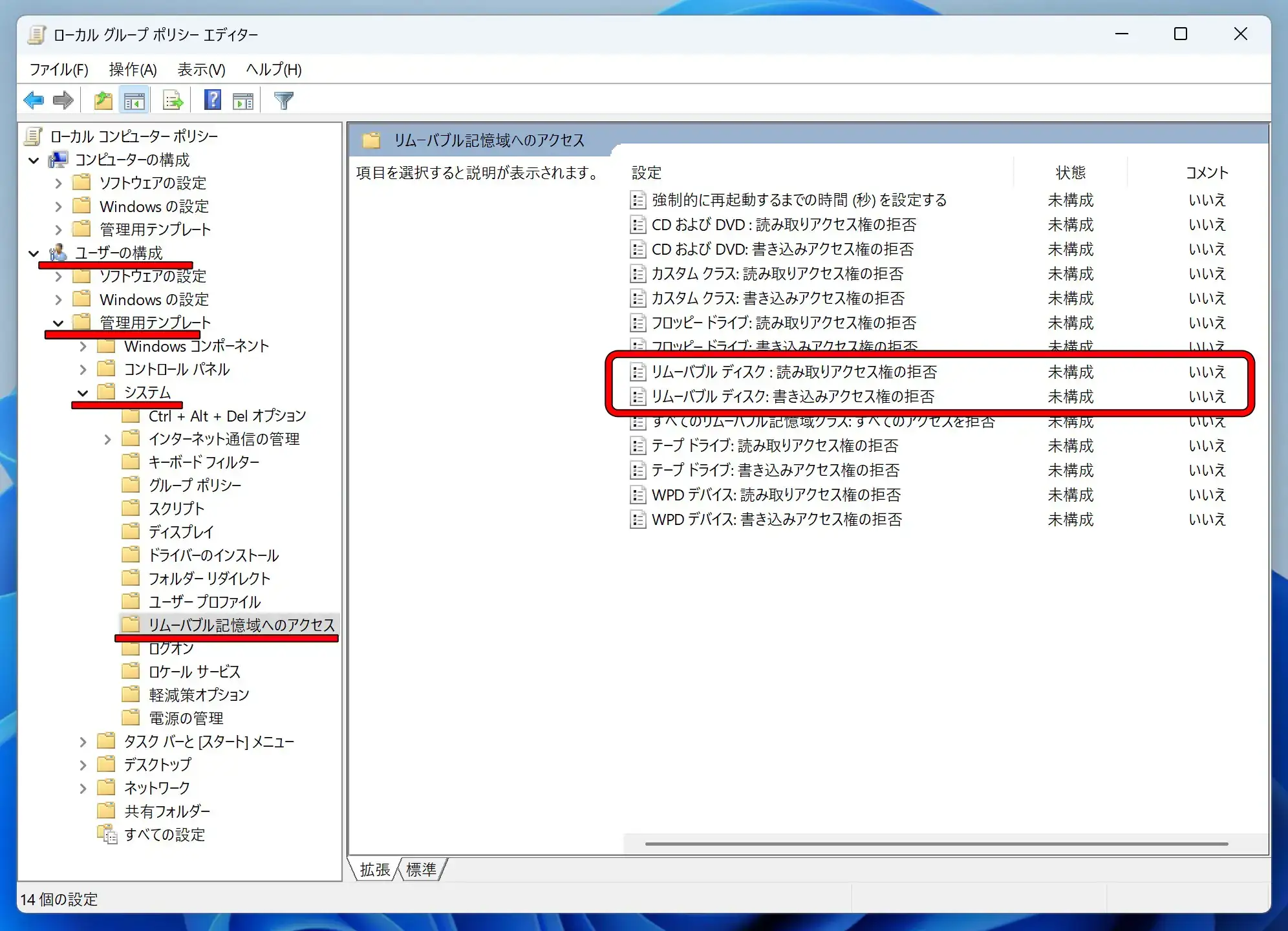The width and height of the screenshot is (1288, 931).
Task: Select リムーバブル ディスク: 書き込みアクセス権の拒否 setting
Action: coord(792,396)
